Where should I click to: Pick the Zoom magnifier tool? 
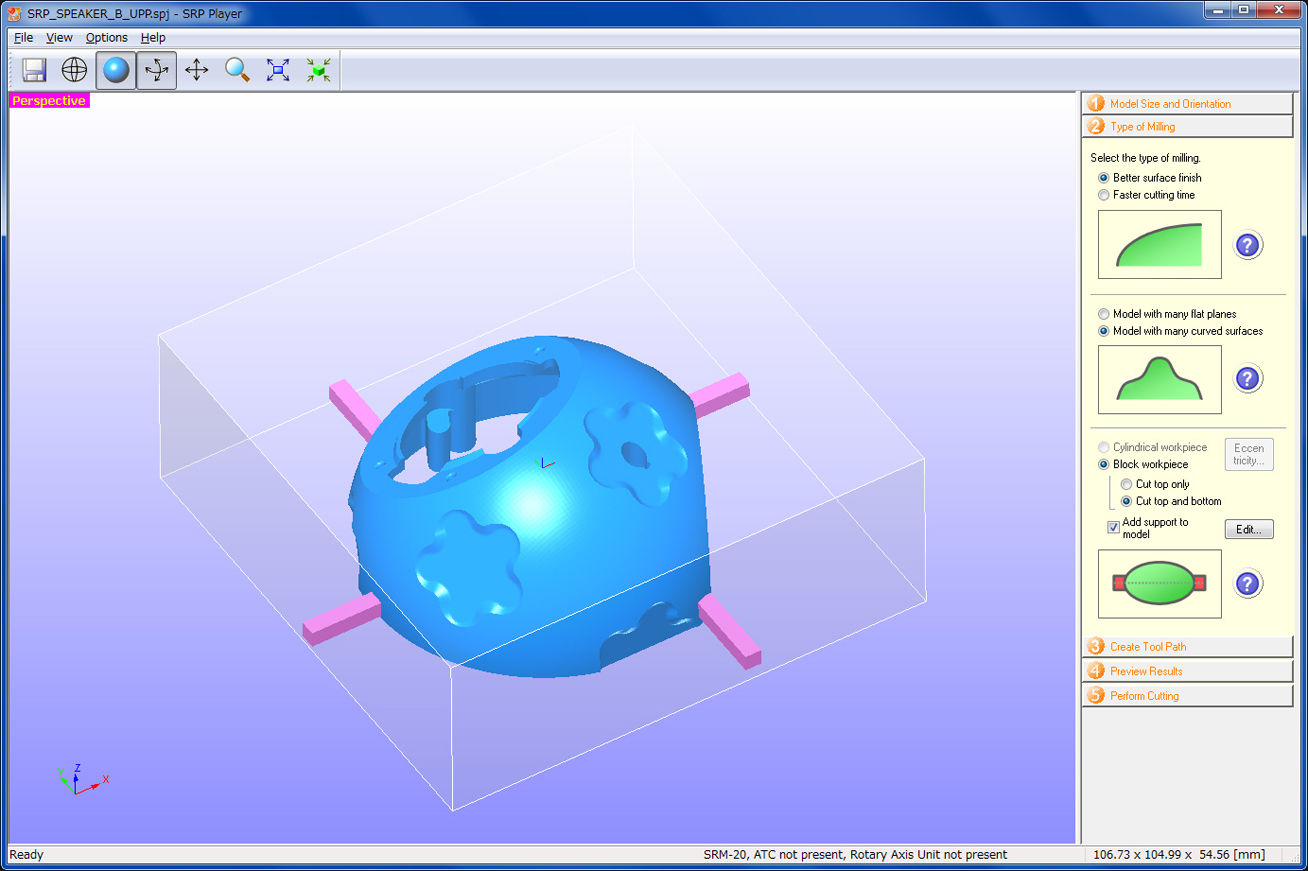[237, 70]
